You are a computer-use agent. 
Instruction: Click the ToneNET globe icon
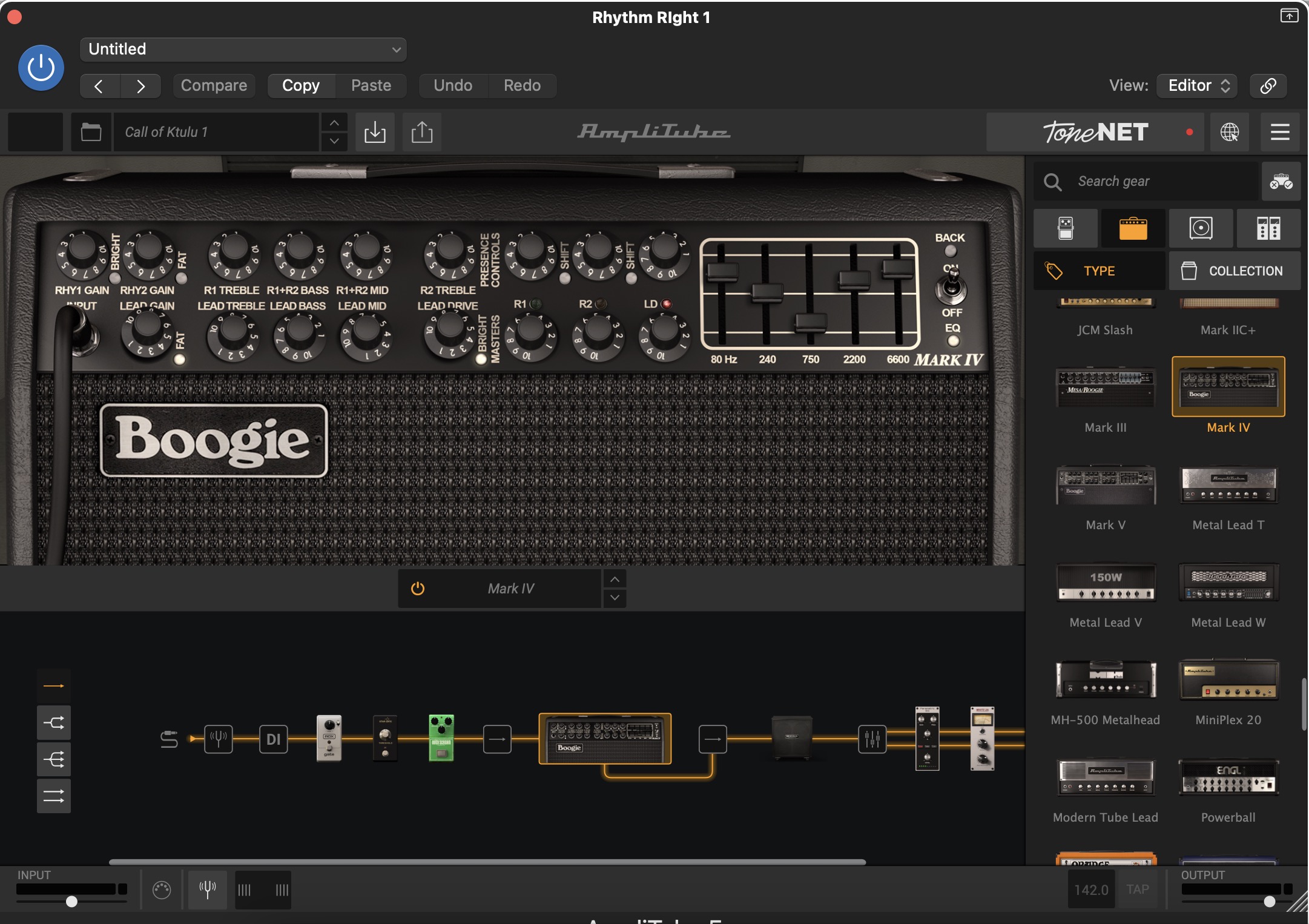tap(1230, 132)
